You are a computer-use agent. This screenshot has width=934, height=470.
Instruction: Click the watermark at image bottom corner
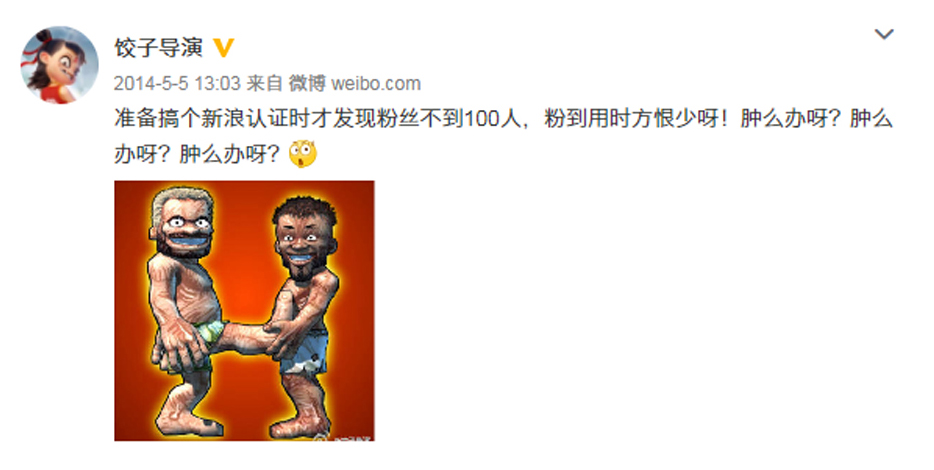coord(344,438)
